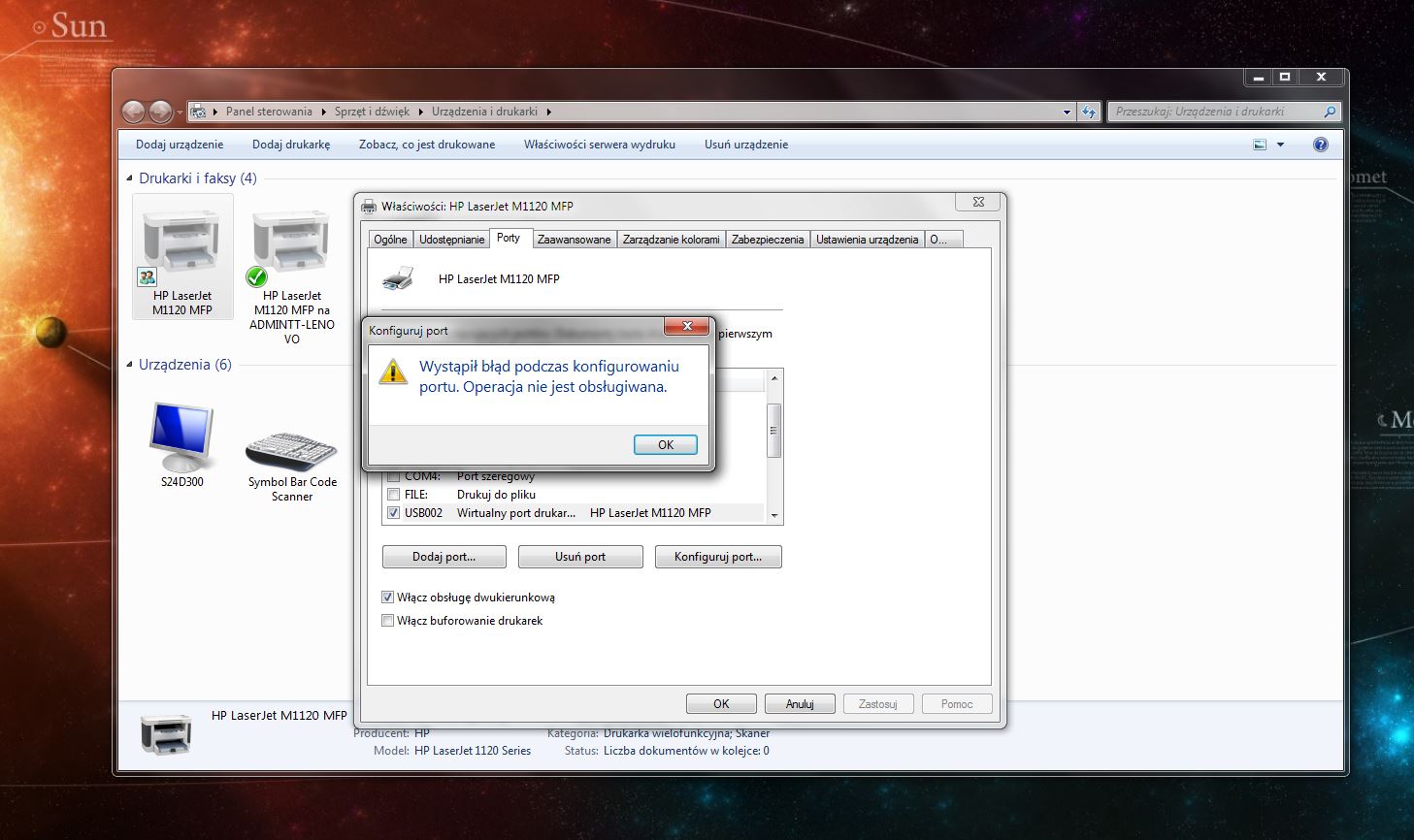Open the address bar history dropdown

1067,112
